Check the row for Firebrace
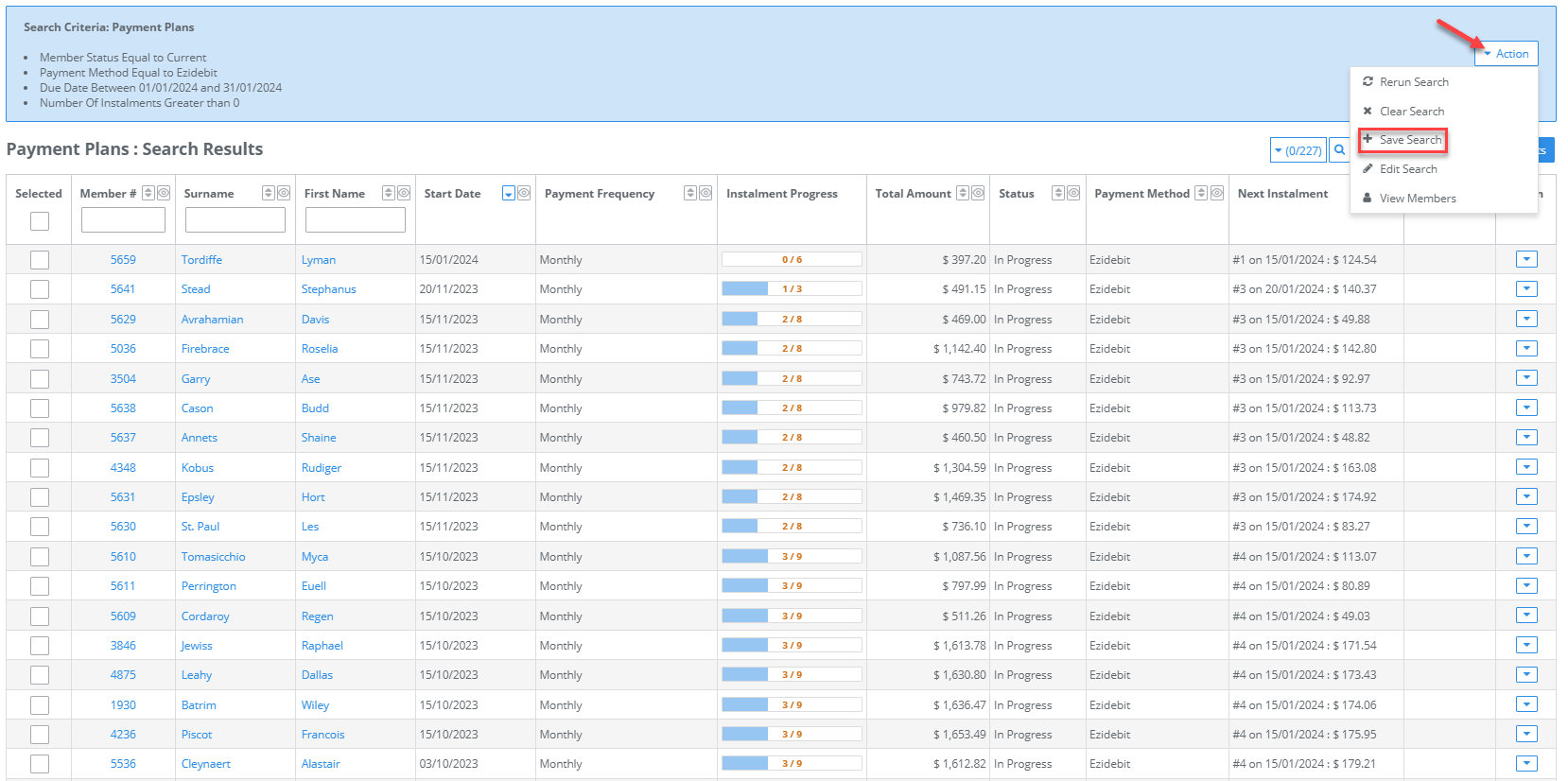The height and width of the screenshot is (781, 1568). pyautogui.click(x=40, y=349)
